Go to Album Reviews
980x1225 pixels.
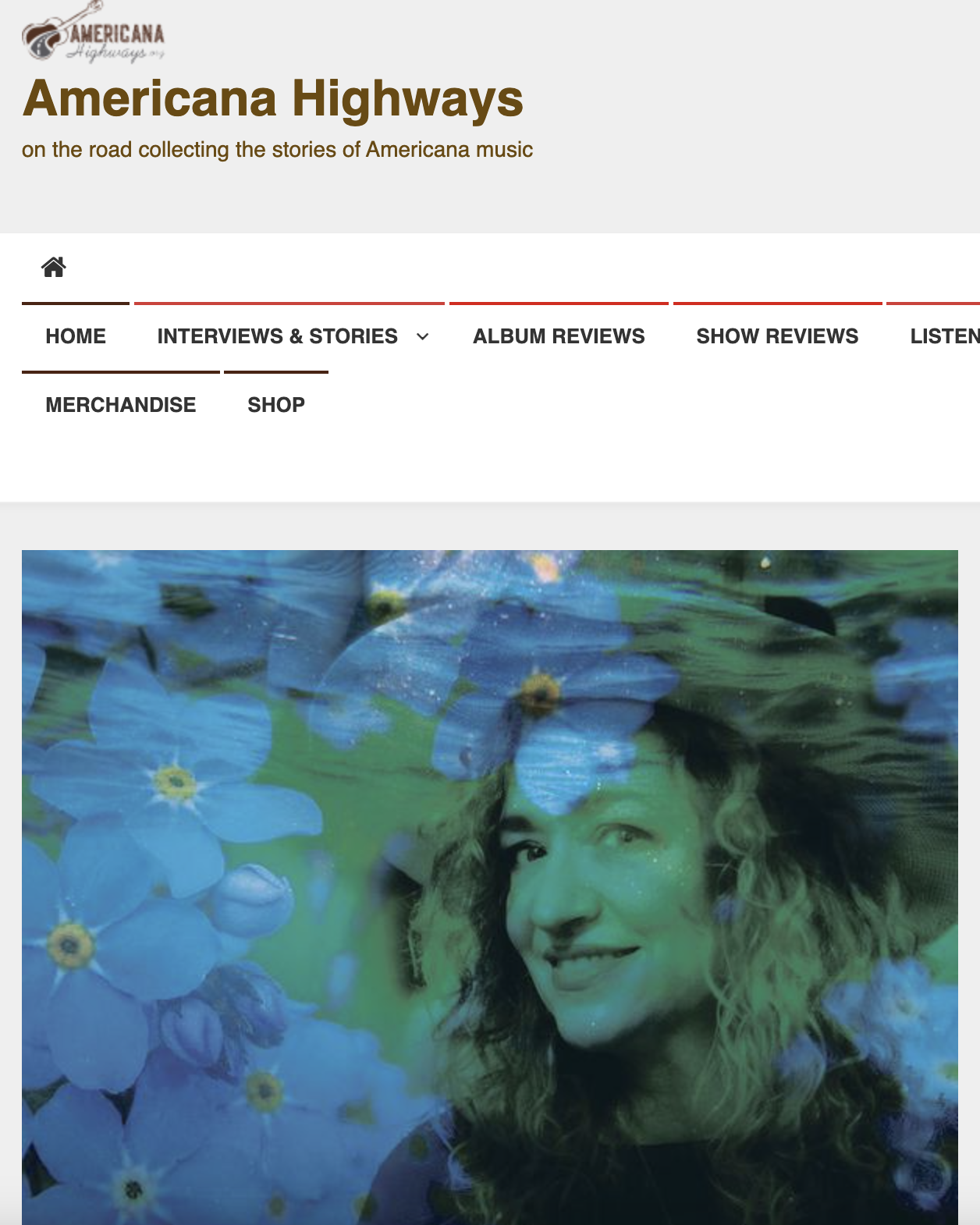click(x=559, y=336)
